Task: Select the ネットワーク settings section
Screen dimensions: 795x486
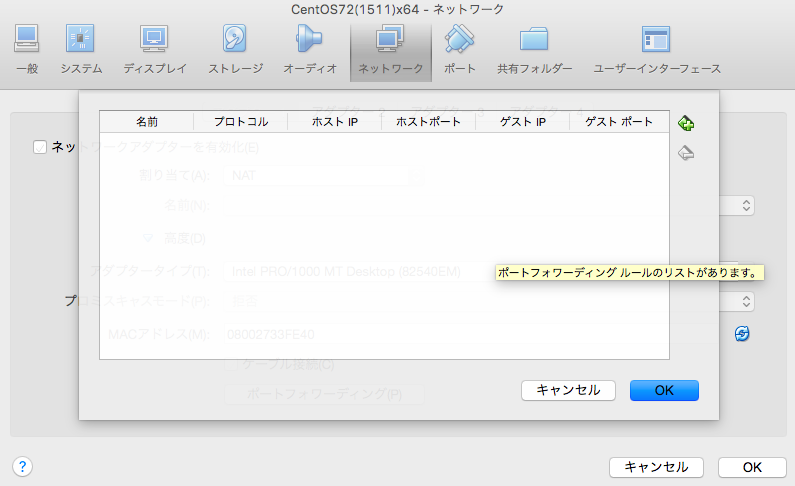Action: click(x=390, y=51)
